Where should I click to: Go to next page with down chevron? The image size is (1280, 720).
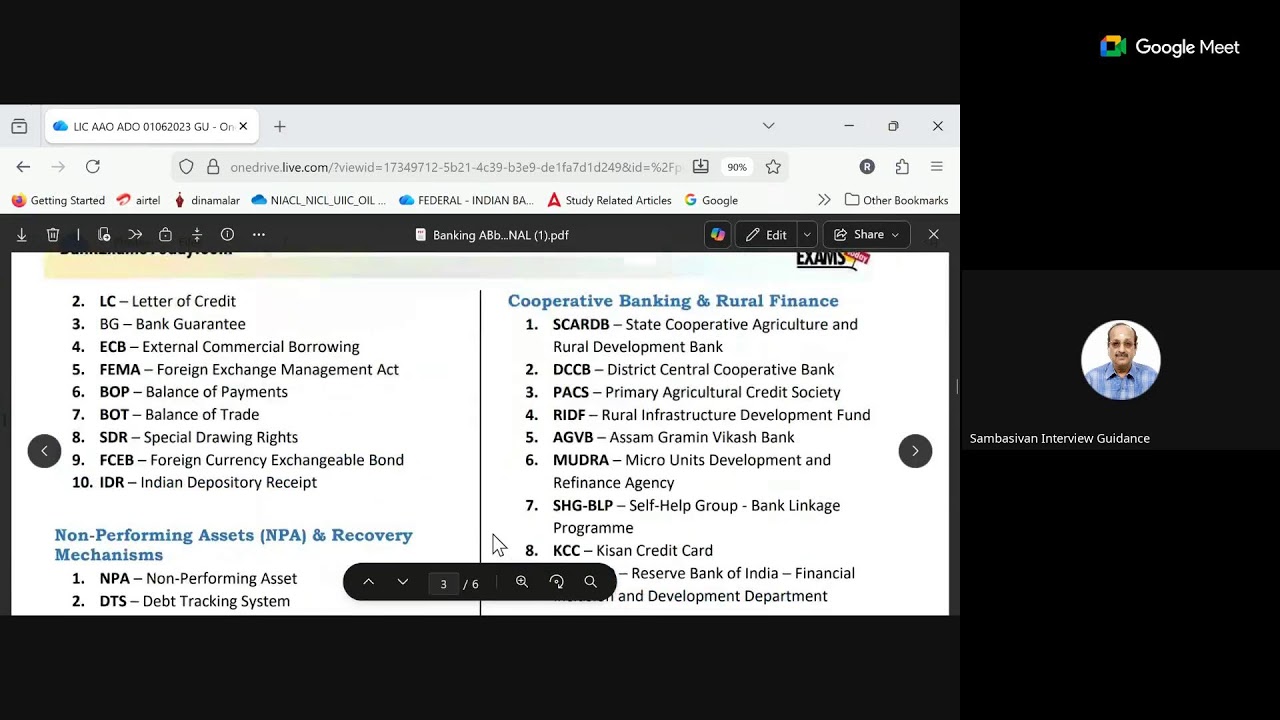point(403,582)
